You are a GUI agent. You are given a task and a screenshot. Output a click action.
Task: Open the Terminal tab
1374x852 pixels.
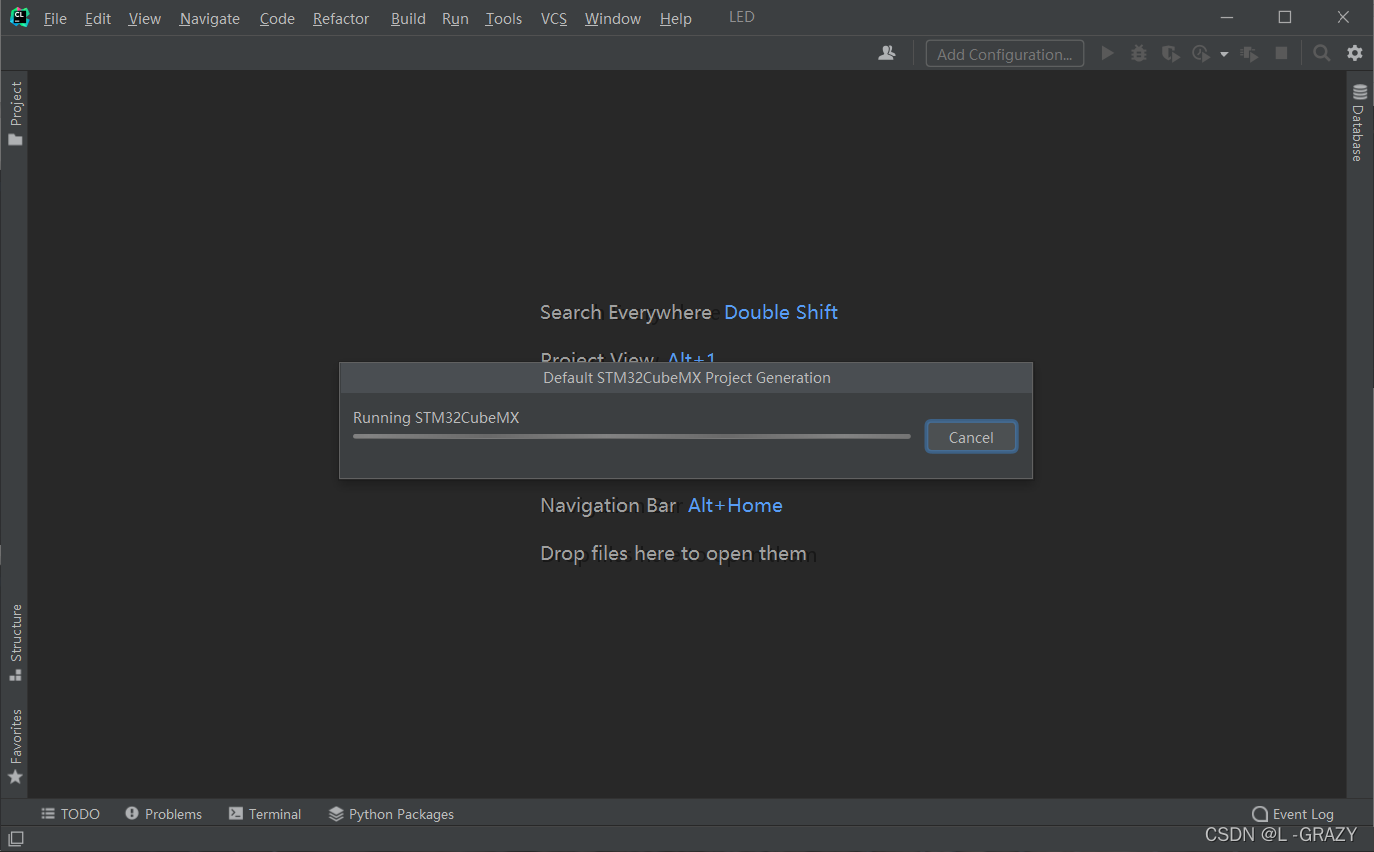coord(265,814)
